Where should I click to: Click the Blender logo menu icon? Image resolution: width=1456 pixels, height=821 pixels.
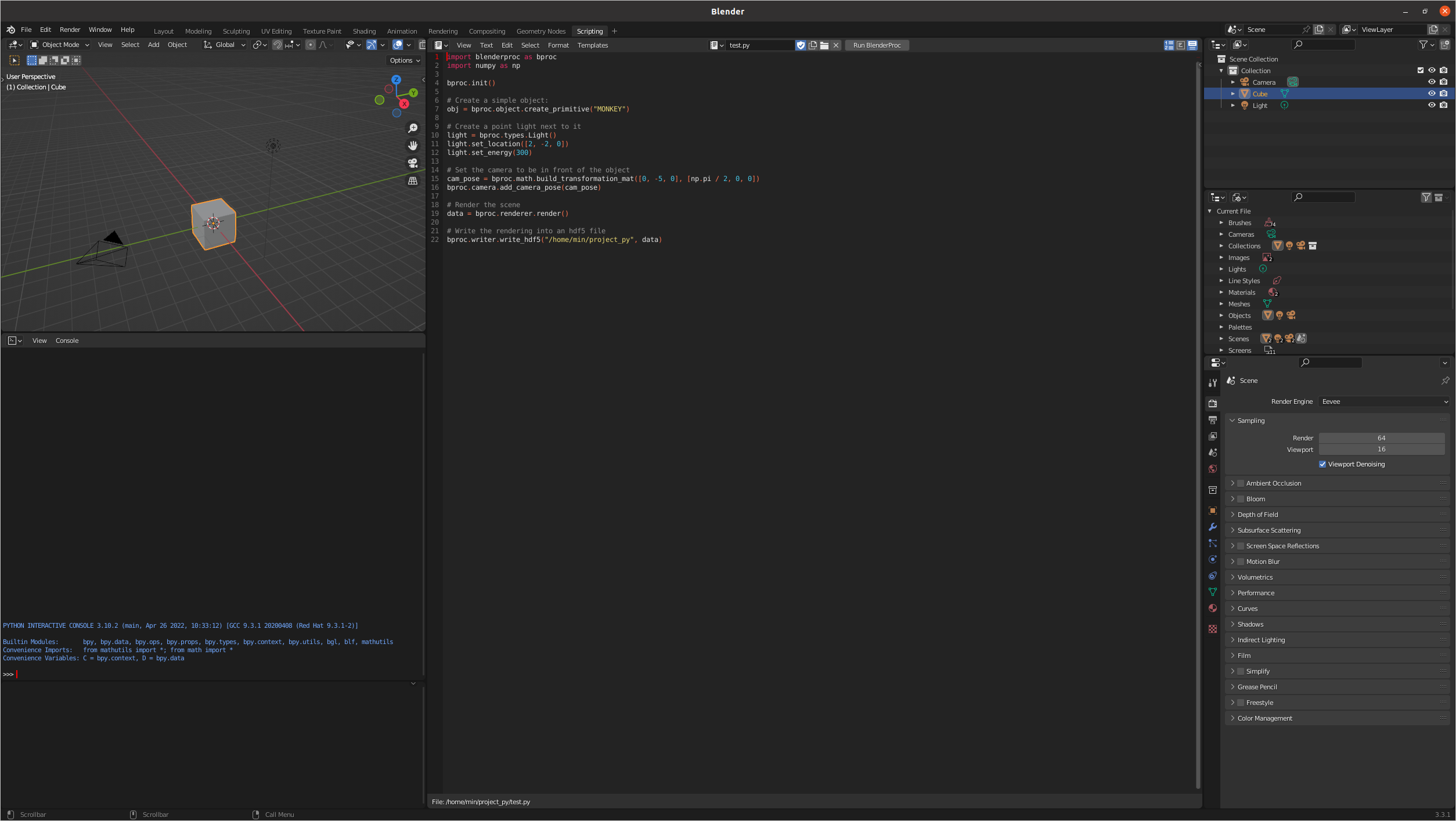click(11, 30)
